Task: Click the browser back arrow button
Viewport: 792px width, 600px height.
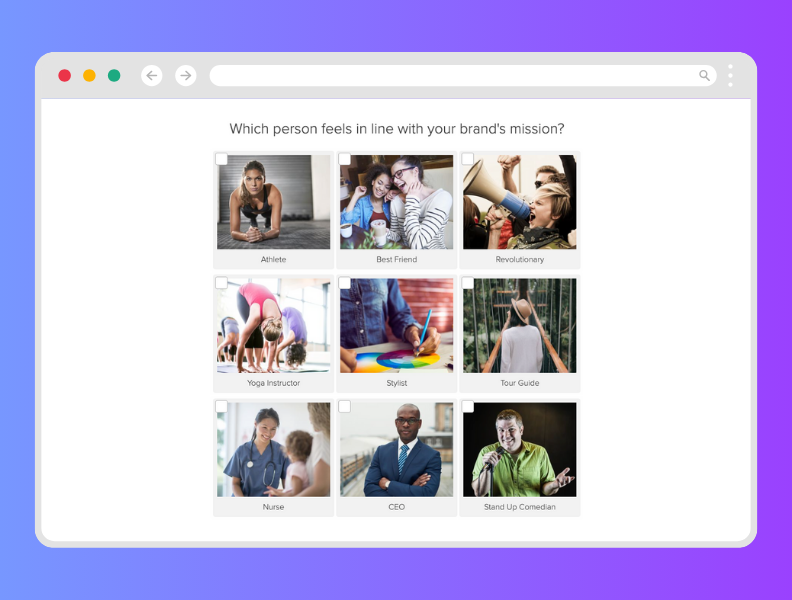Action: click(x=152, y=76)
